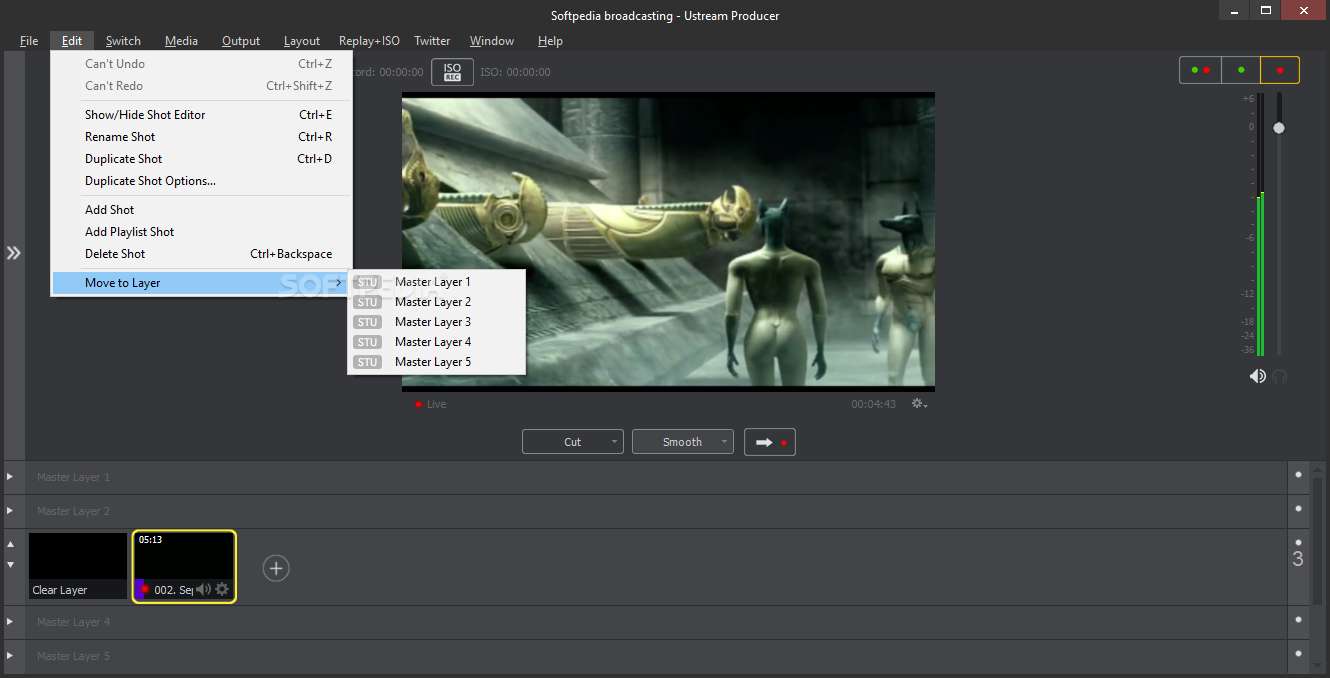Viewport: 1330px width, 678px height.
Task: Expand the Master Layer 5 row
Action: (10, 656)
